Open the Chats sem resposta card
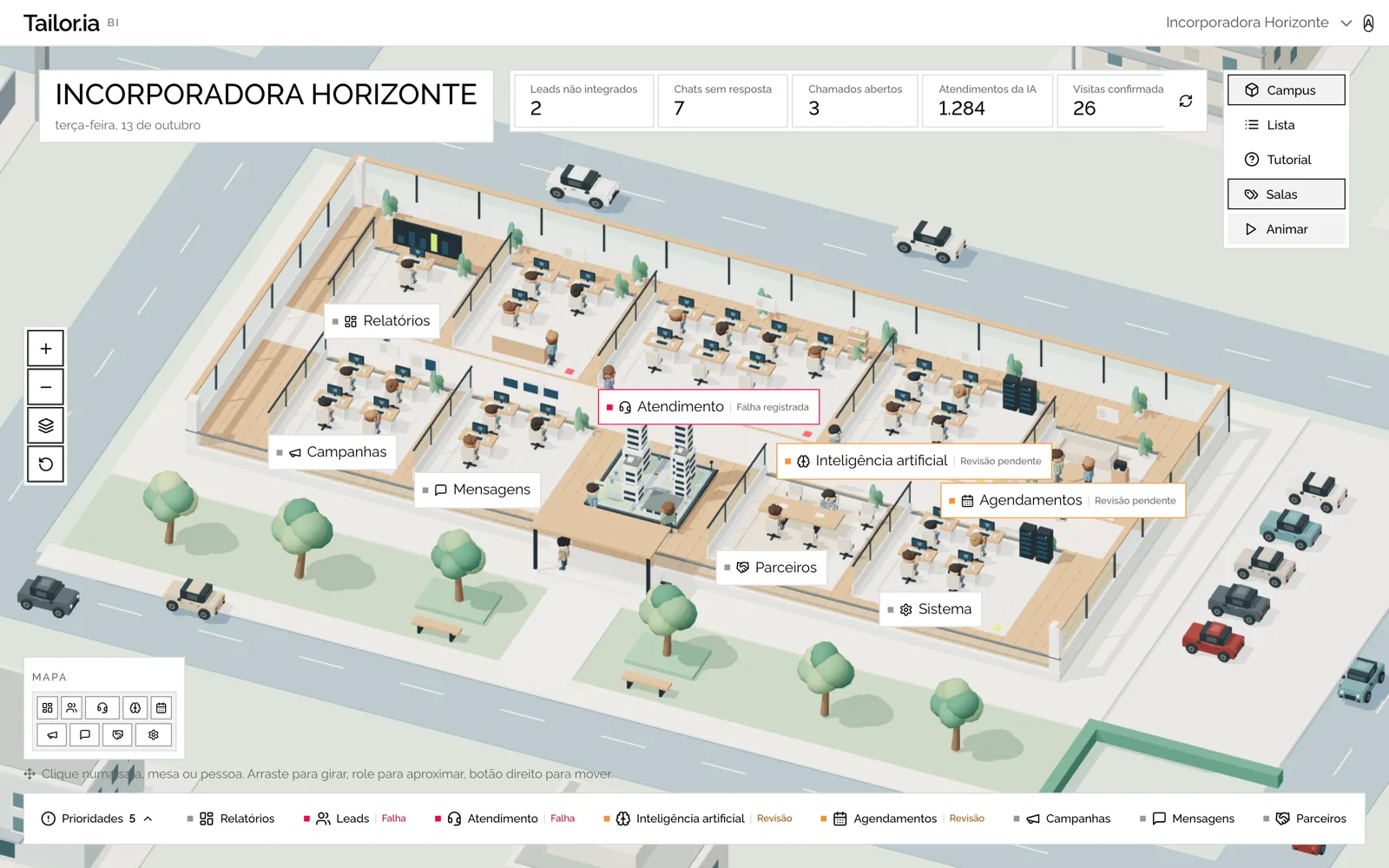 722,102
